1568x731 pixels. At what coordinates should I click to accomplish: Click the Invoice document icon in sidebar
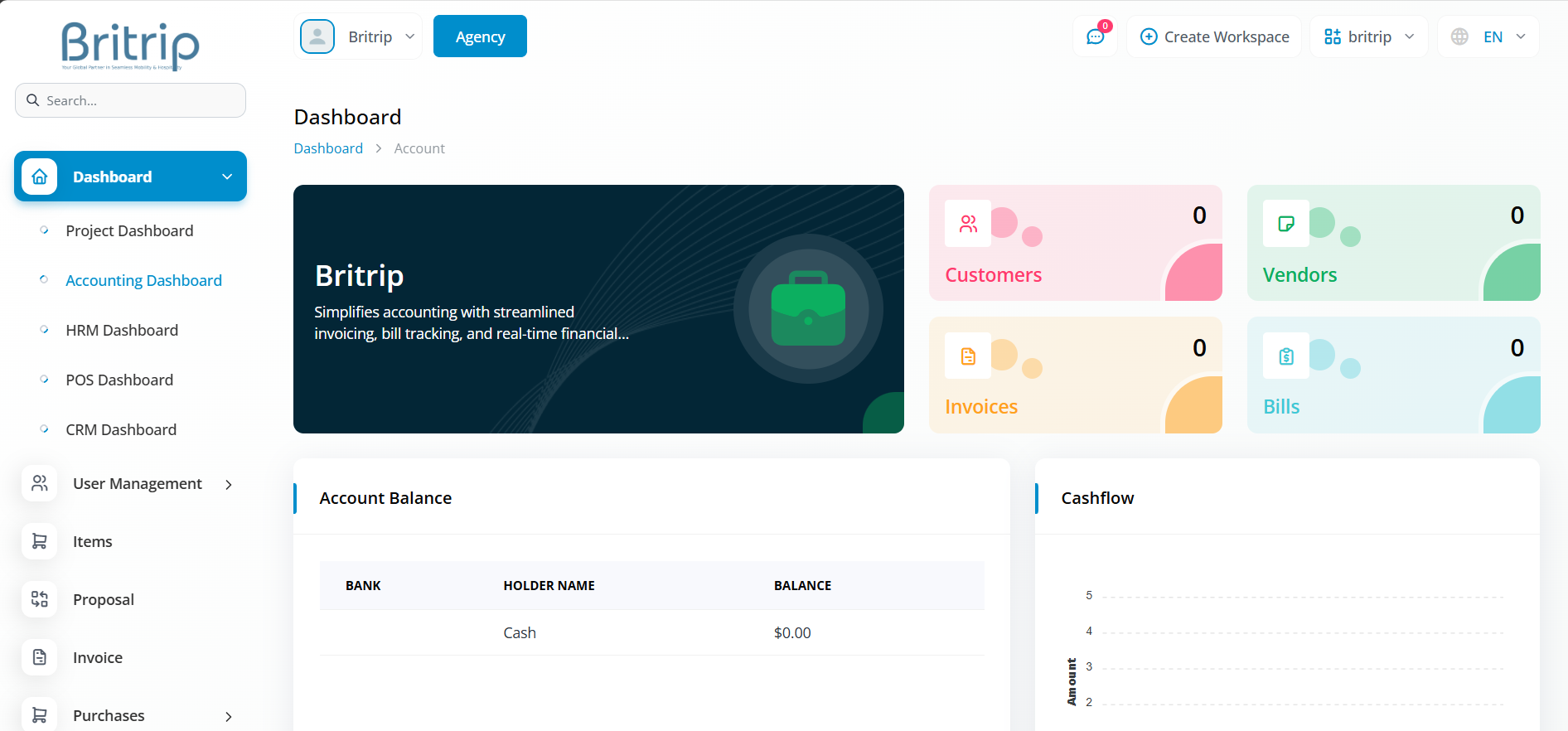point(39,657)
